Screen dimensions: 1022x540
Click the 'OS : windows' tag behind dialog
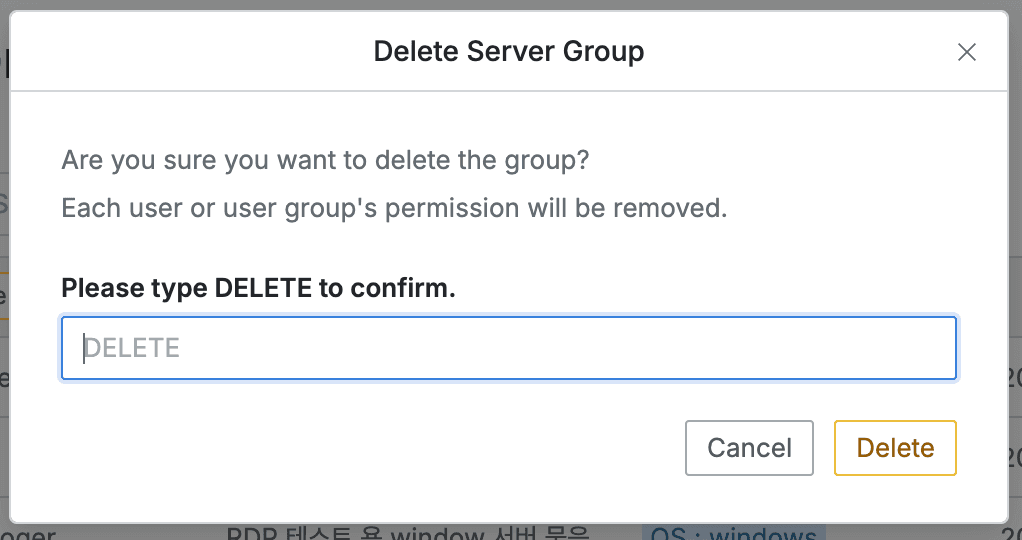733,532
